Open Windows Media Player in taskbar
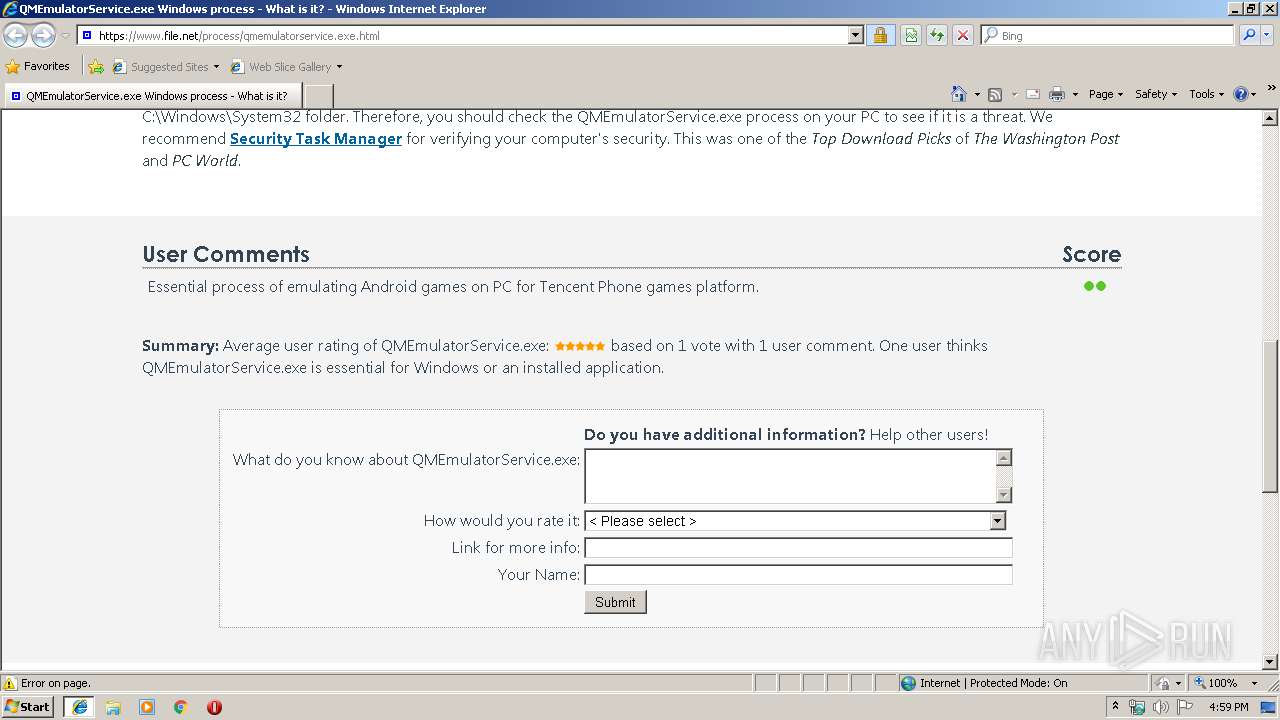This screenshot has width=1280, height=720. 147,707
